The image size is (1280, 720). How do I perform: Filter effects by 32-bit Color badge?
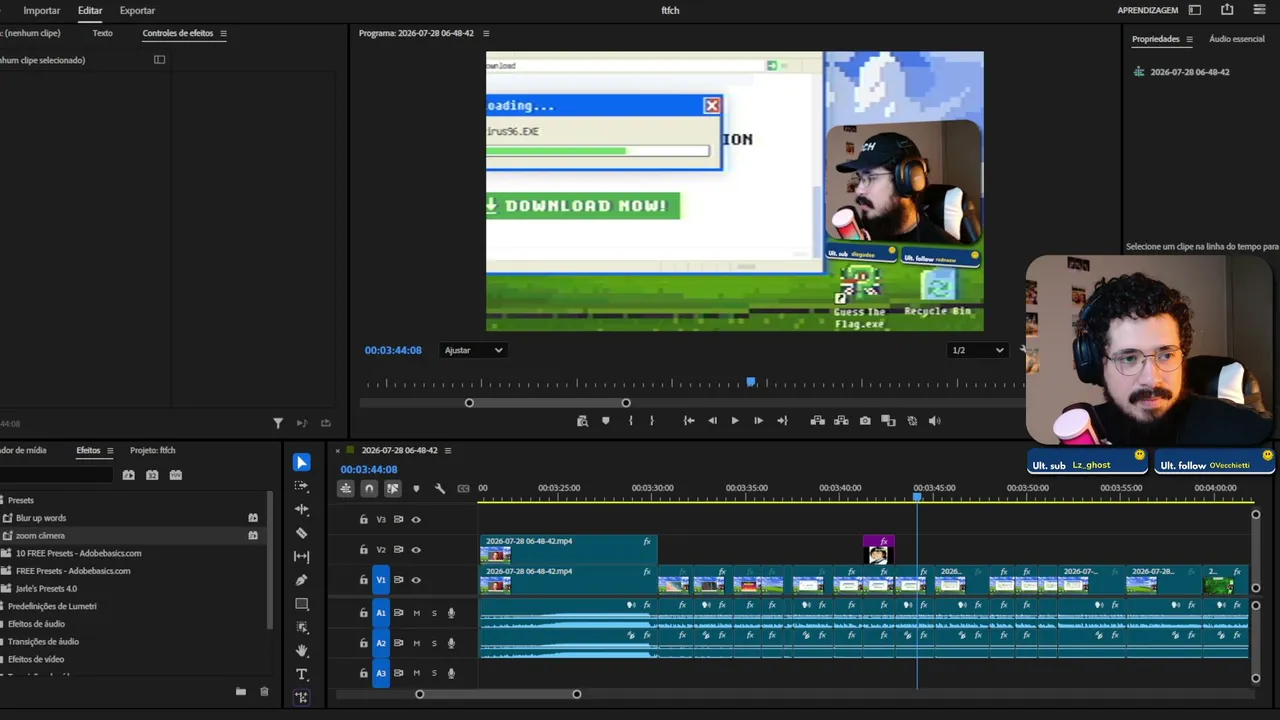(152, 475)
